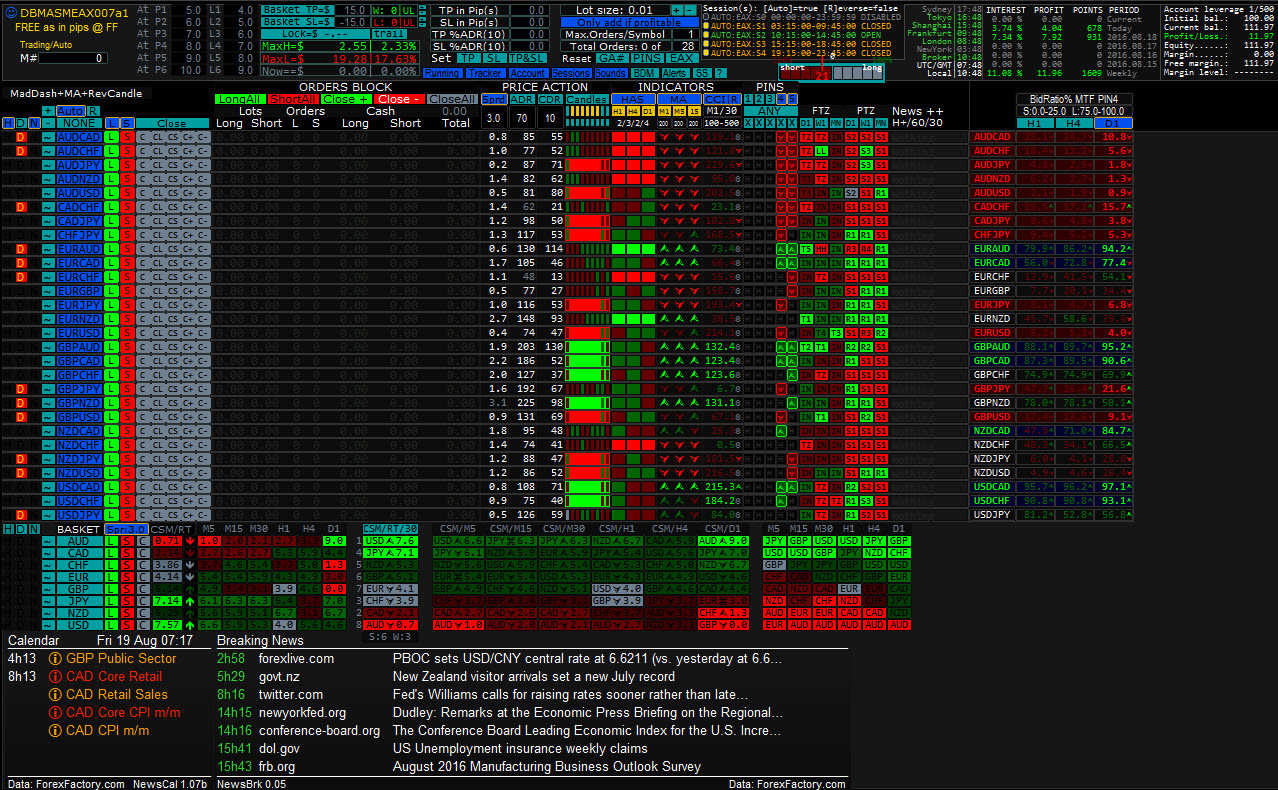Toggle the N column header button
1278x790 pixels.
click(33, 123)
